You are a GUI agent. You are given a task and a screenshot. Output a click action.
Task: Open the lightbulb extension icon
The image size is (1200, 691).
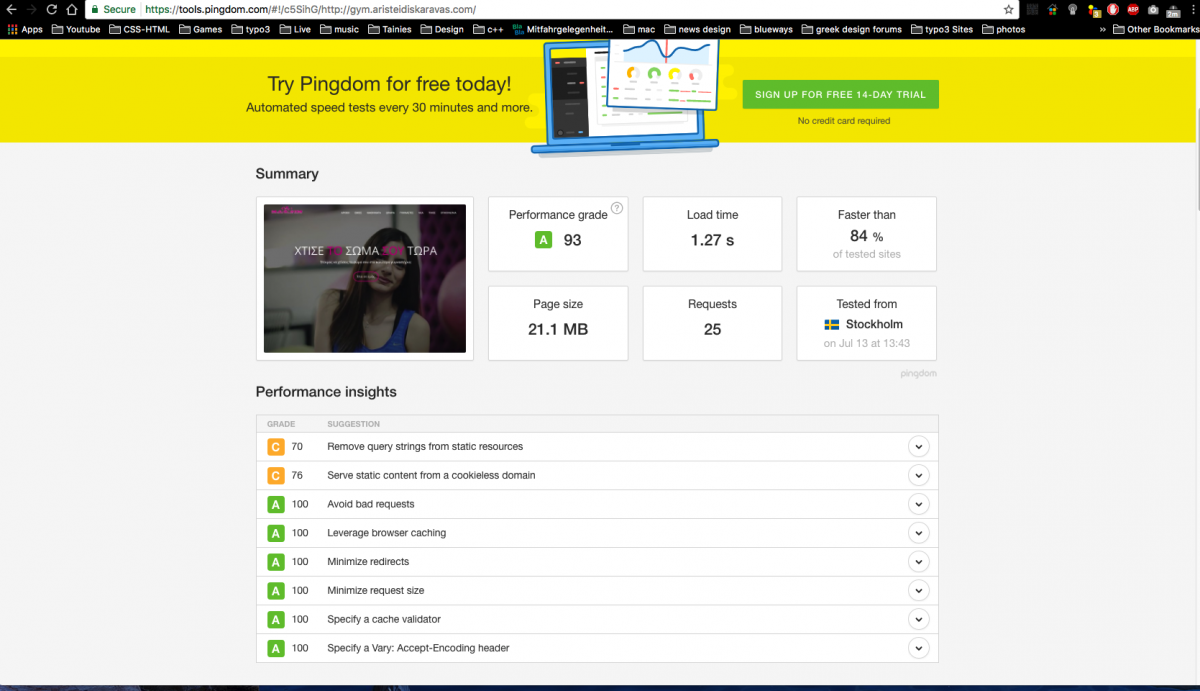click(1073, 9)
